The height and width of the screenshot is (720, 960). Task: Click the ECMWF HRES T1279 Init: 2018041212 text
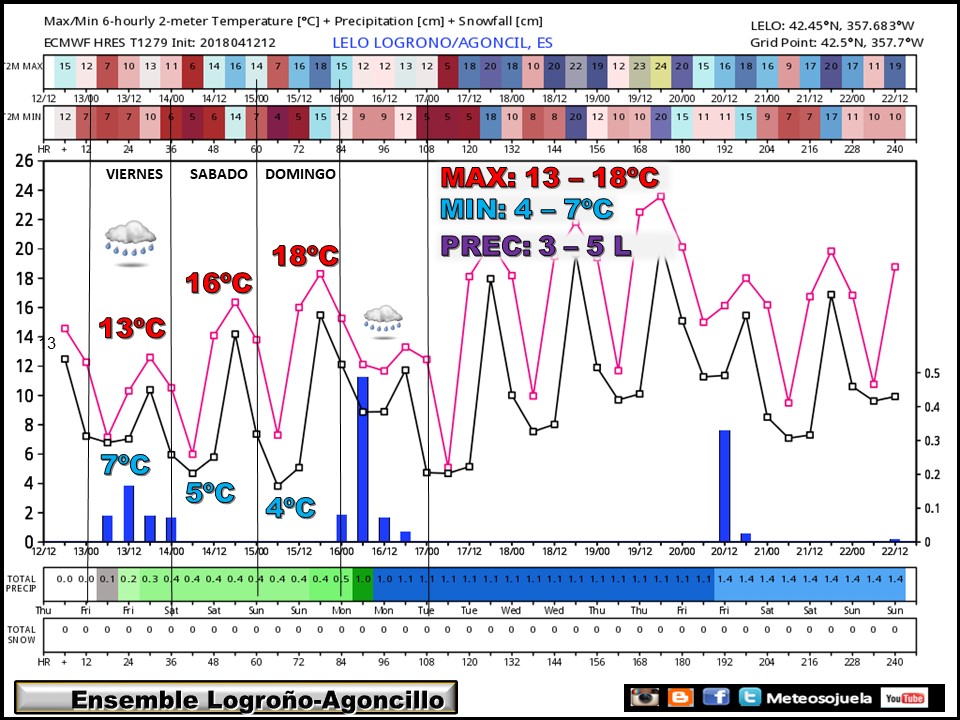(x=160, y=43)
